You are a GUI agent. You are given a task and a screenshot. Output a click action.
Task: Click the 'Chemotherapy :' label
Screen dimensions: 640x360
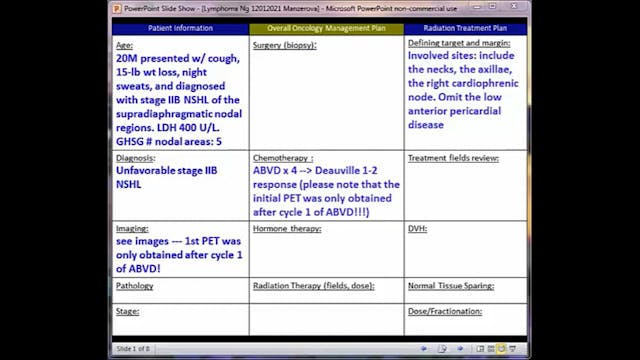tap(283, 158)
